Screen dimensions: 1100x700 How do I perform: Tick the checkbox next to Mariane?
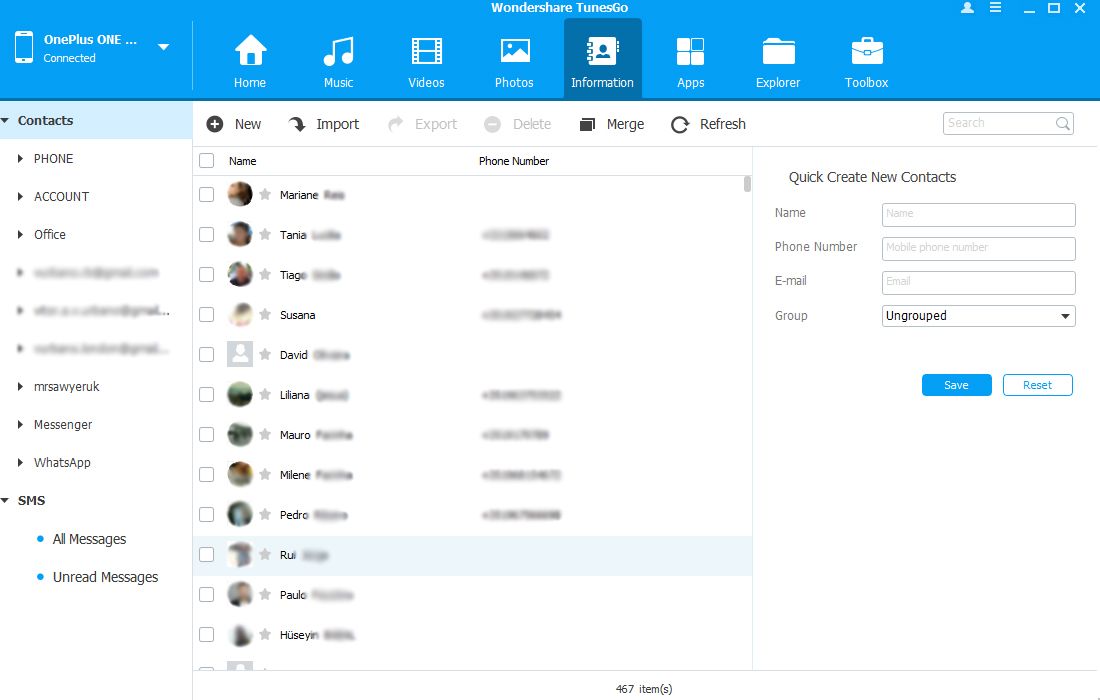[207, 195]
